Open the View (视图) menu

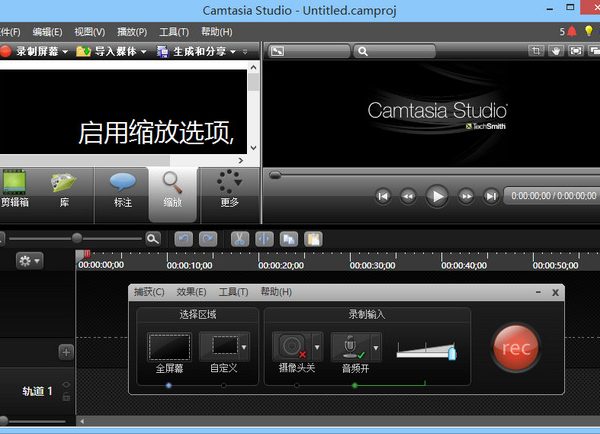(x=89, y=32)
